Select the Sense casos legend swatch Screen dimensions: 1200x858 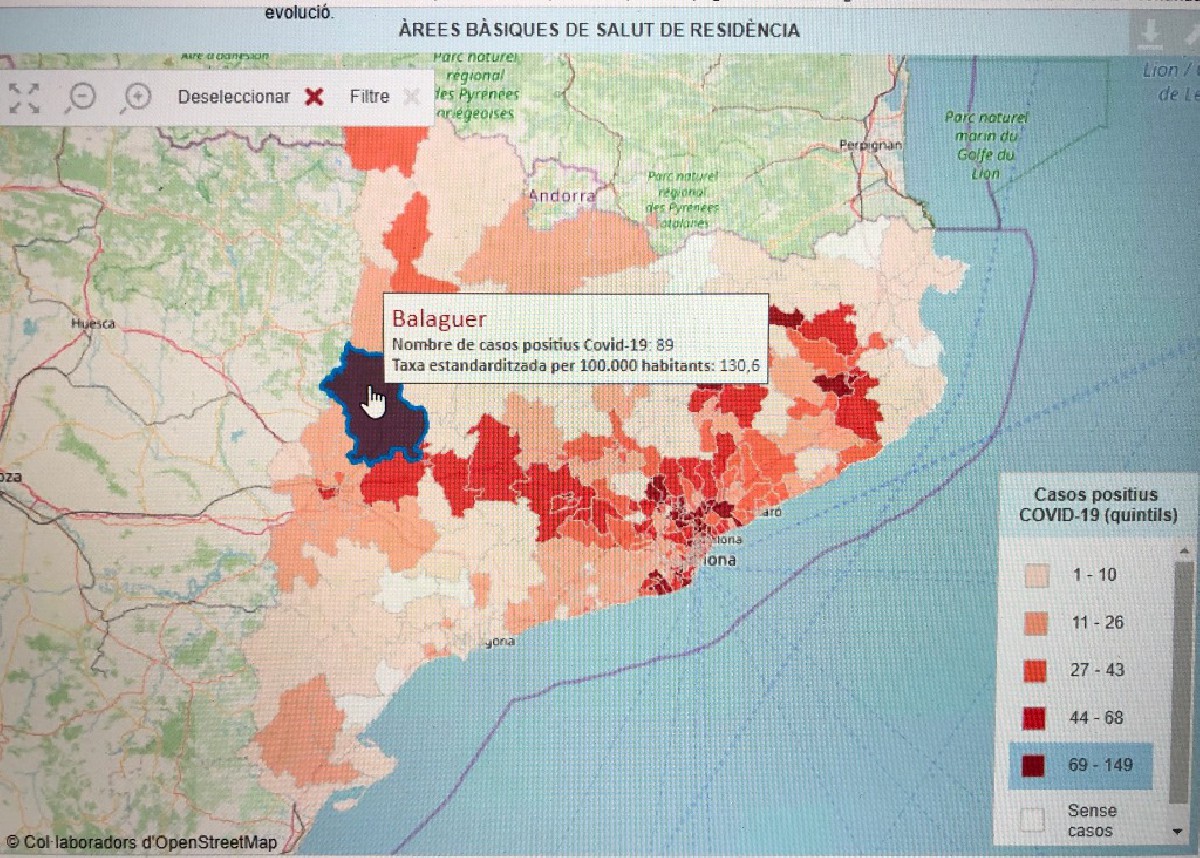click(1034, 820)
